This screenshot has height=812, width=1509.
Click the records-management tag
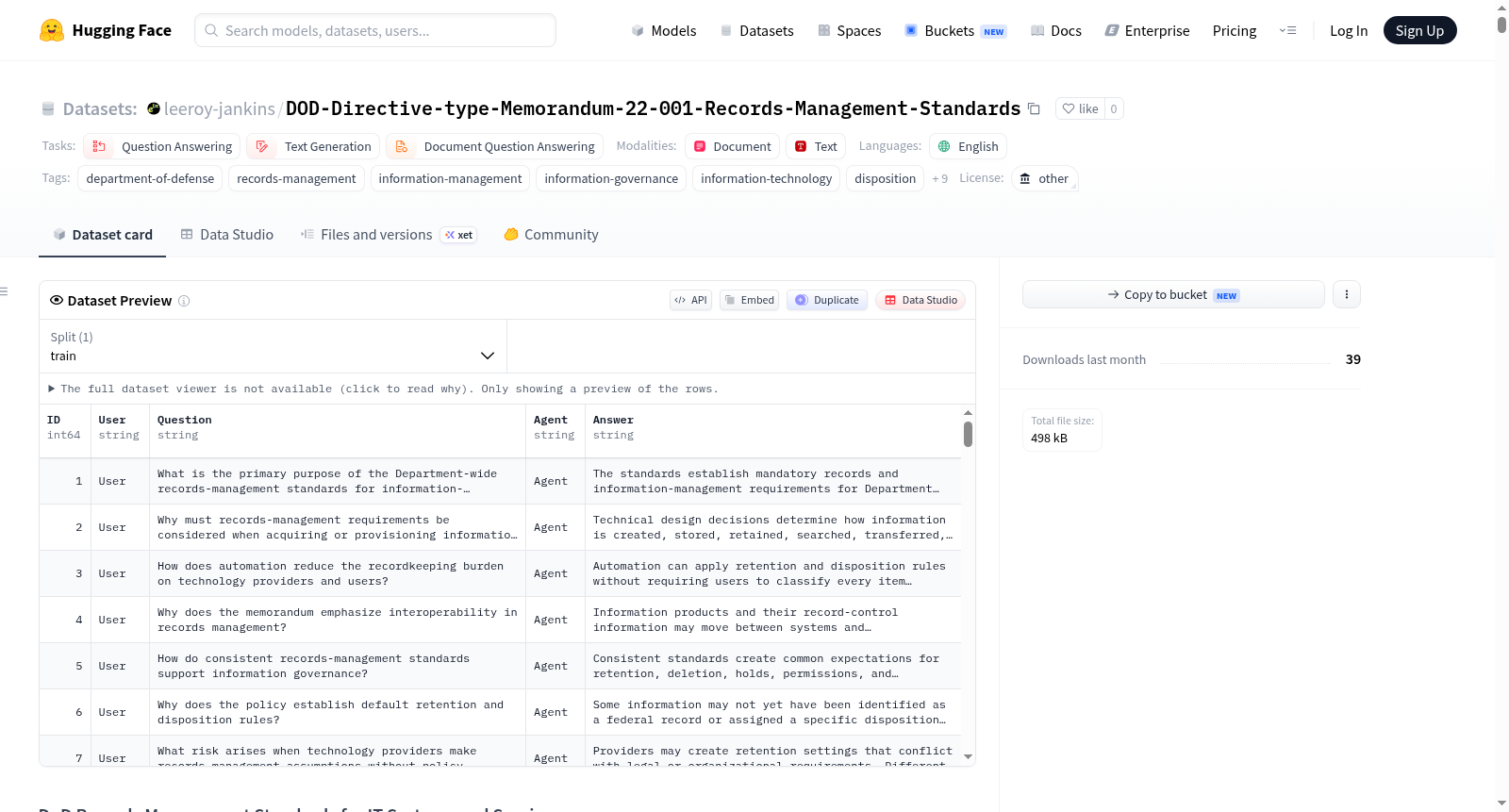[x=296, y=178]
